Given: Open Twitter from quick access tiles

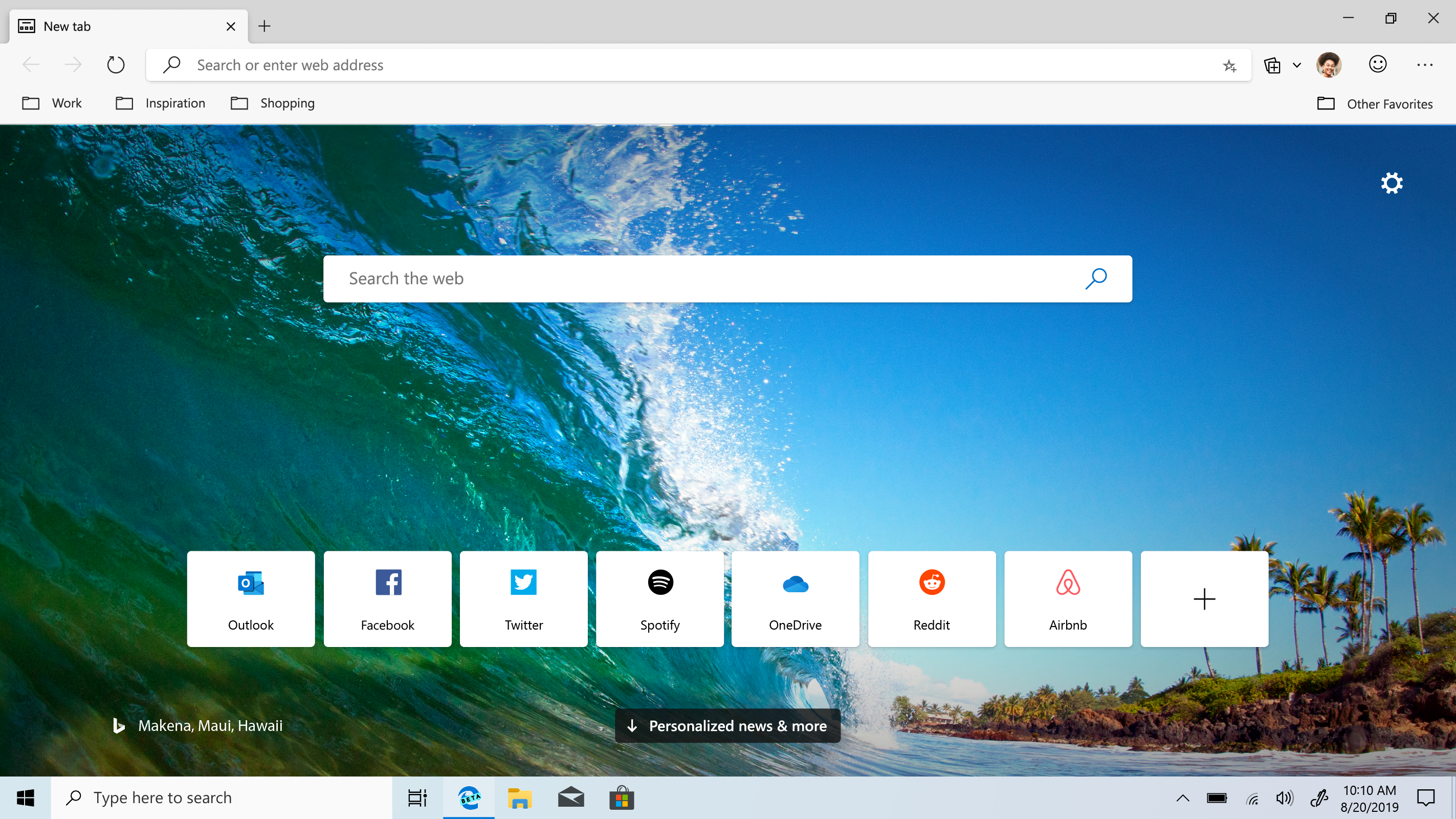Looking at the screenshot, I should pos(523,598).
